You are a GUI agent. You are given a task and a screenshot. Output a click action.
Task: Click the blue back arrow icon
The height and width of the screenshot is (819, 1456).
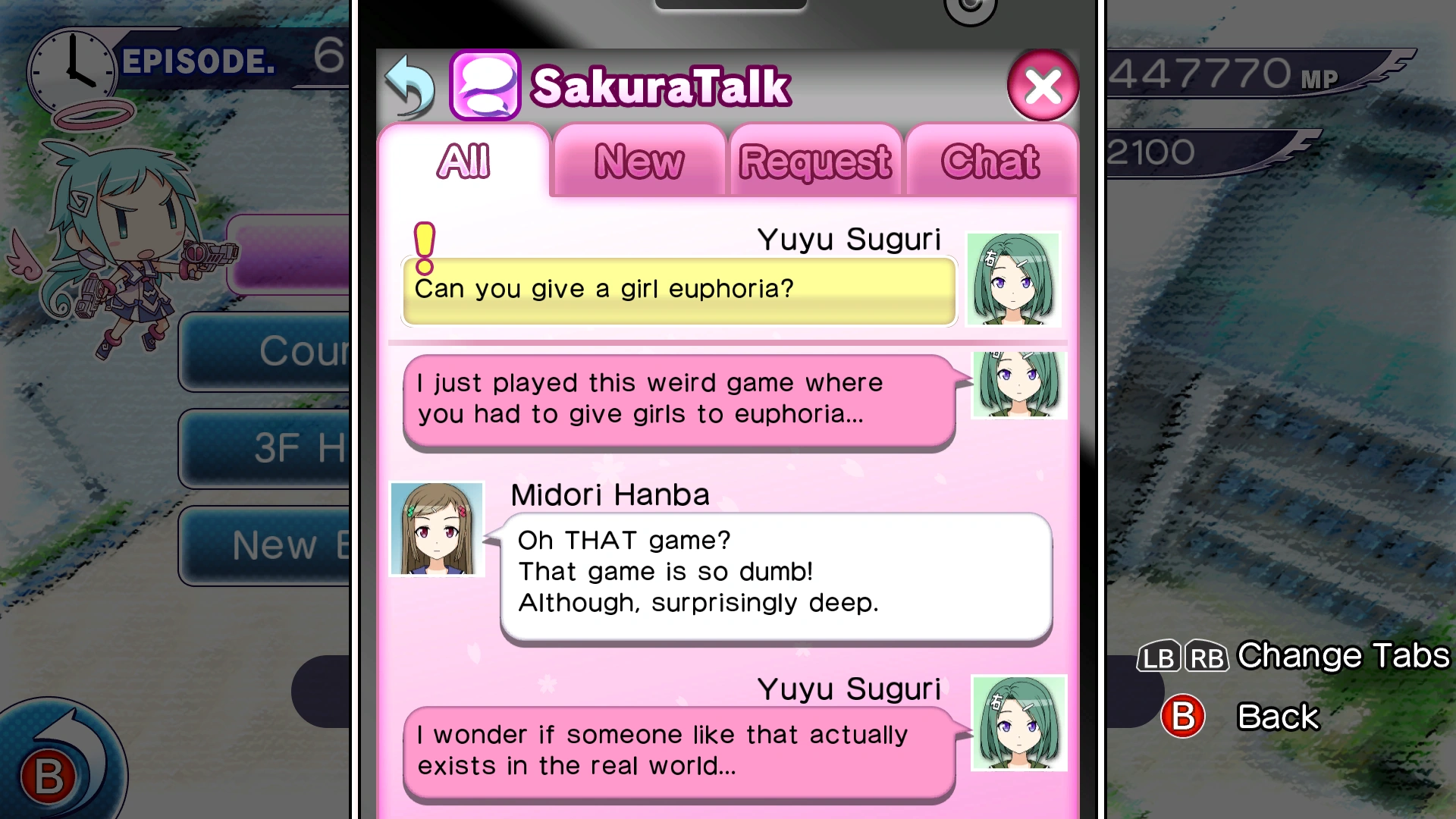(x=409, y=86)
